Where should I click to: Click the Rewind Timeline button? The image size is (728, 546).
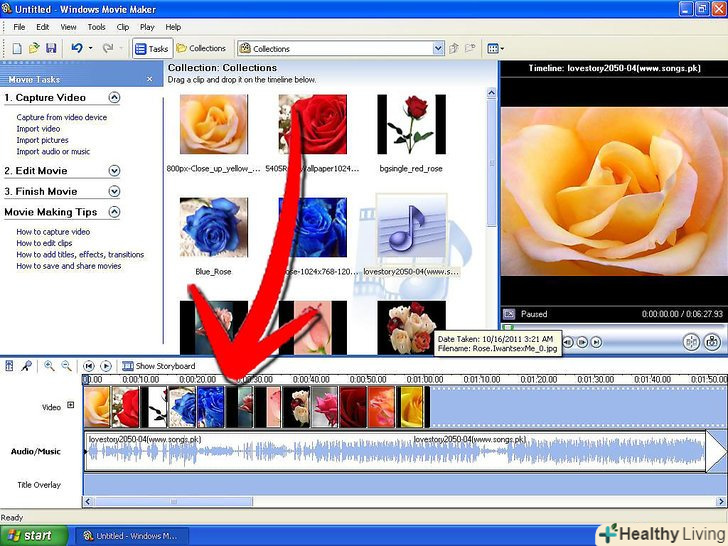[x=89, y=366]
